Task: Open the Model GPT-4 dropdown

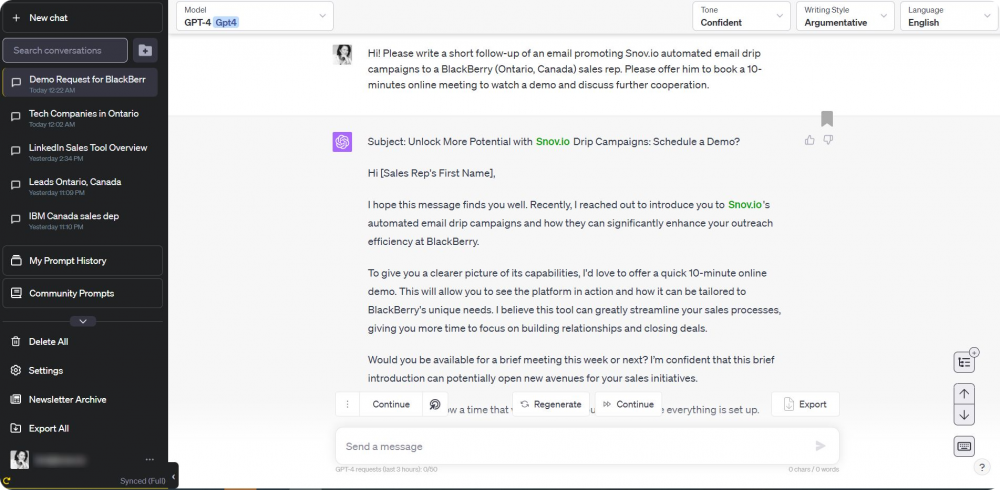Action: coord(255,17)
